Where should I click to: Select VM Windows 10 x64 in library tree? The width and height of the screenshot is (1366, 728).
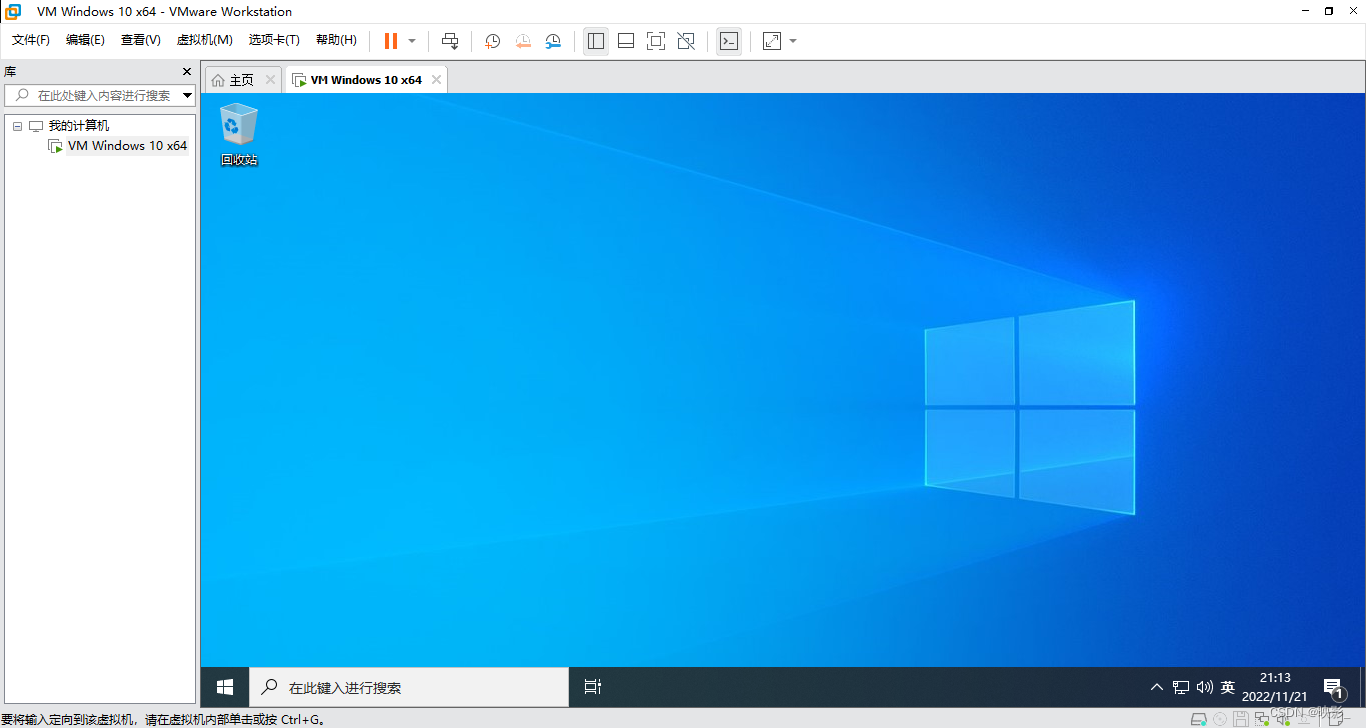[x=127, y=146]
